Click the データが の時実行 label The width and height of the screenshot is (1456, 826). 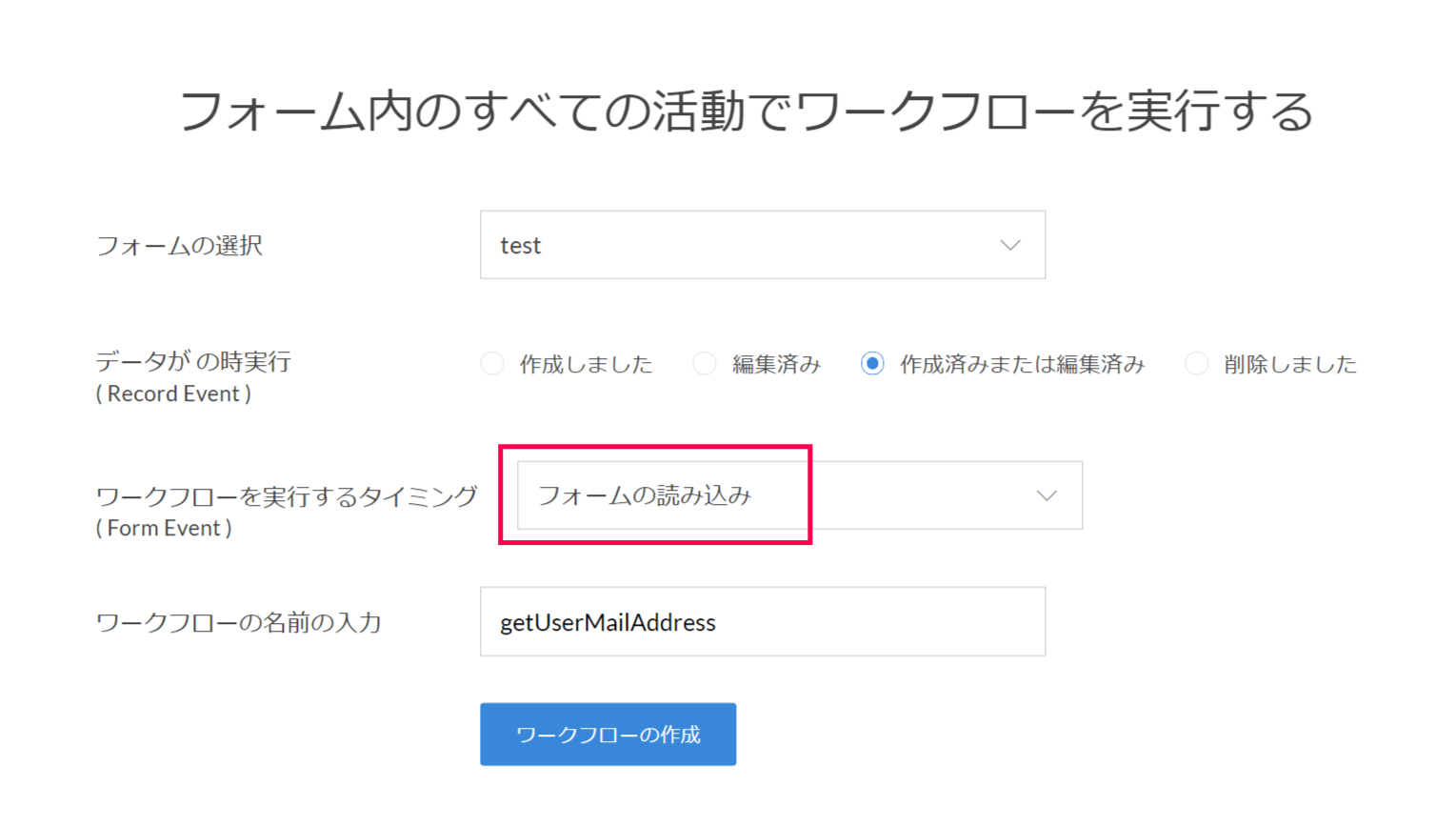point(193,362)
